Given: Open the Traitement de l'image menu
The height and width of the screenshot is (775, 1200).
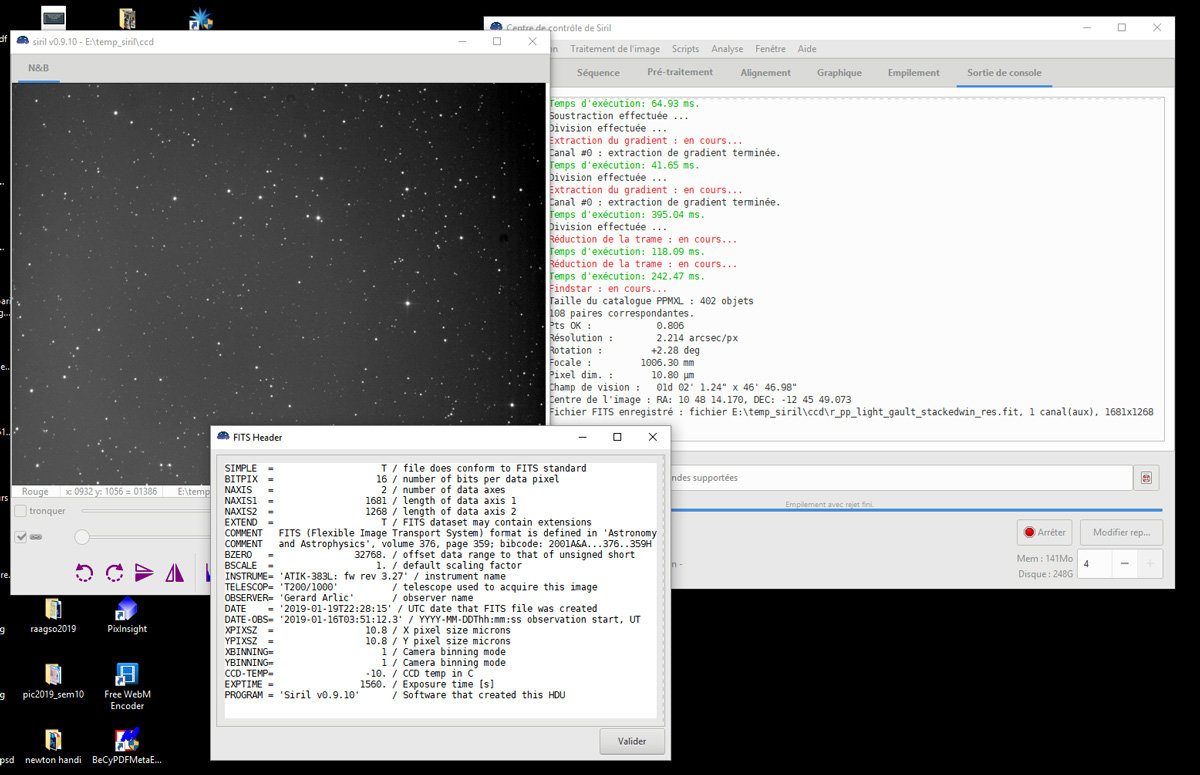Looking at the screenshot, I should 615,49.
